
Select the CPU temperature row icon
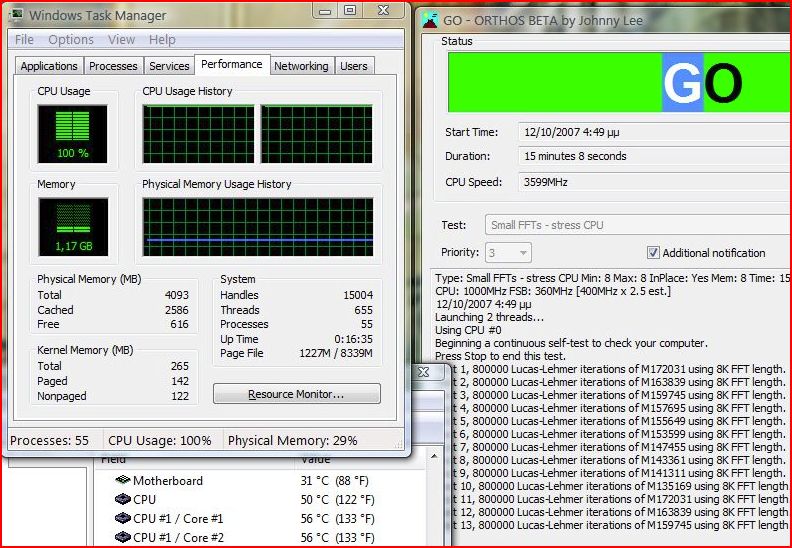[x=123, y=499]
